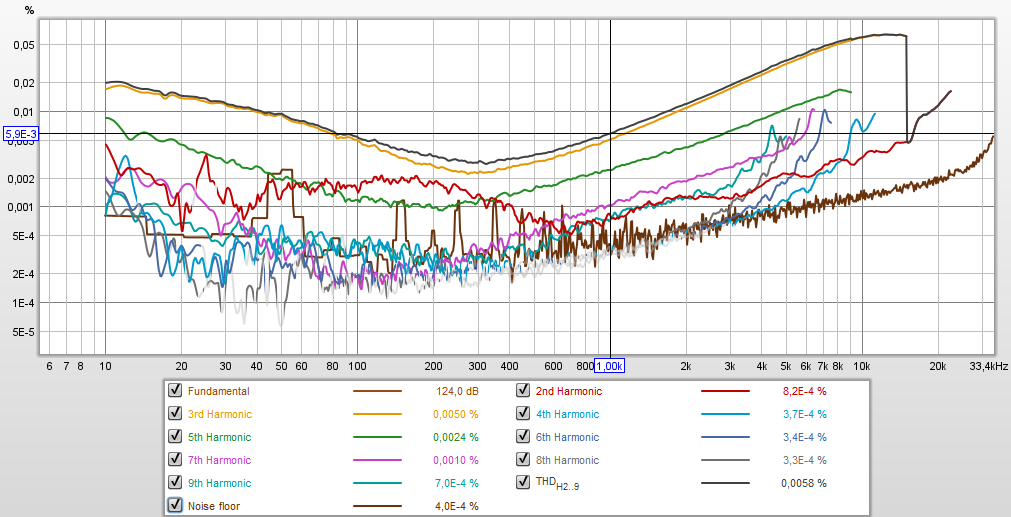Click the 5,9E-3 cursor level box
This screenshot has width=1011, height=517.
[x=21, y=134]
